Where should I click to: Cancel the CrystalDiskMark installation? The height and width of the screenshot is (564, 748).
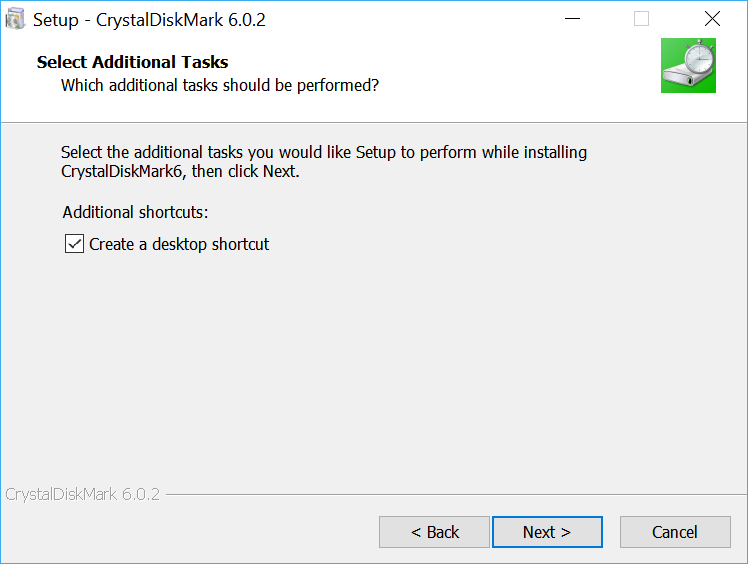pyautogui.click(x=675, y=532)
